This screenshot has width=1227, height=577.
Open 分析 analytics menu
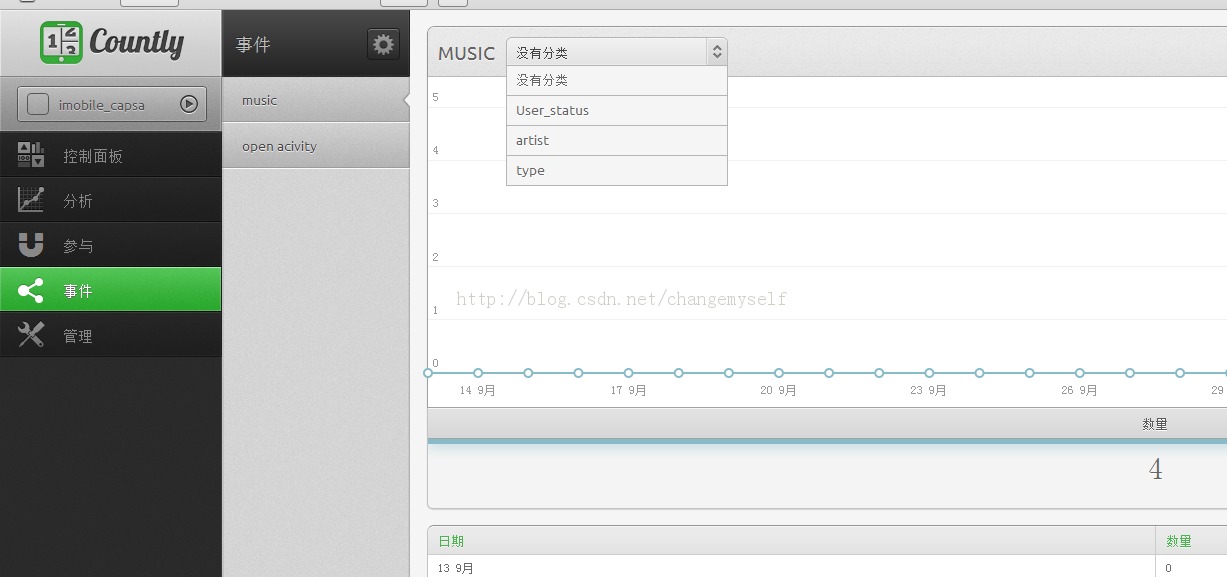[x=110, y=200]
